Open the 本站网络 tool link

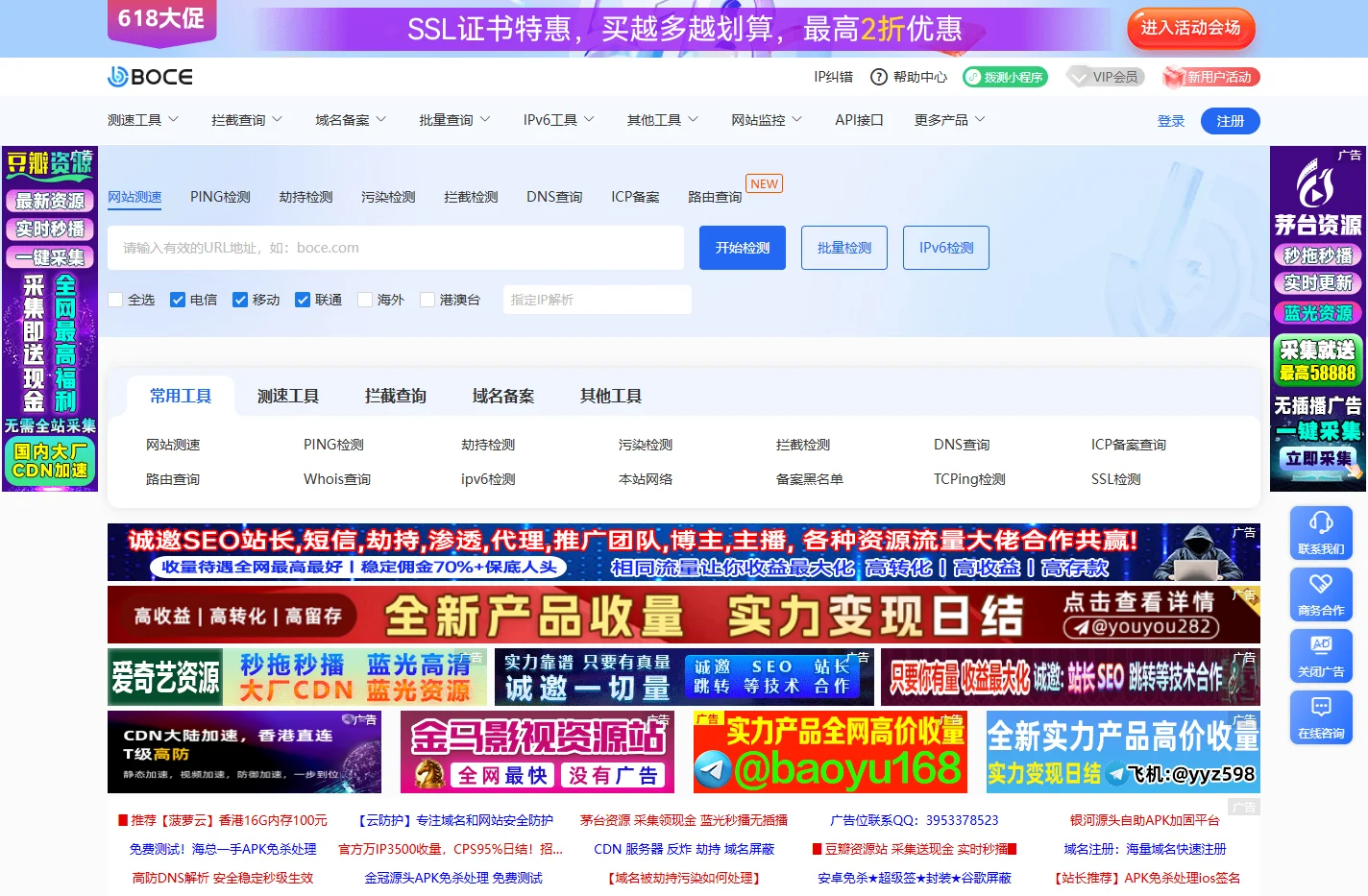click(646, 479)
